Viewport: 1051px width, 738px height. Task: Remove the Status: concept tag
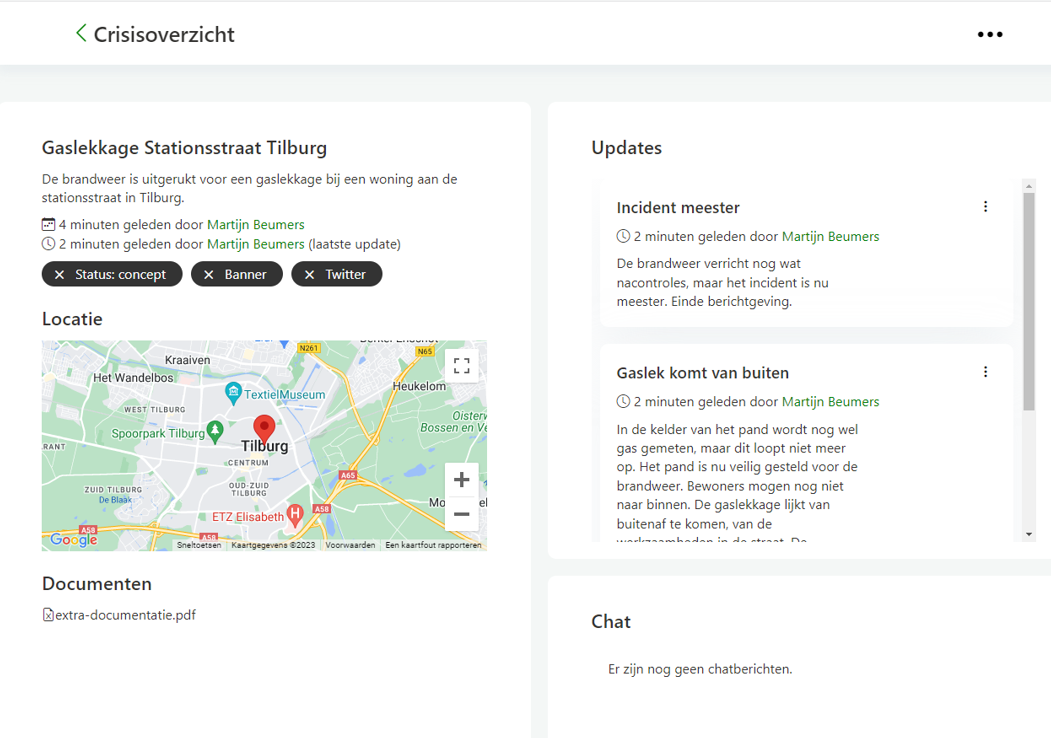[x=60, y=274]
